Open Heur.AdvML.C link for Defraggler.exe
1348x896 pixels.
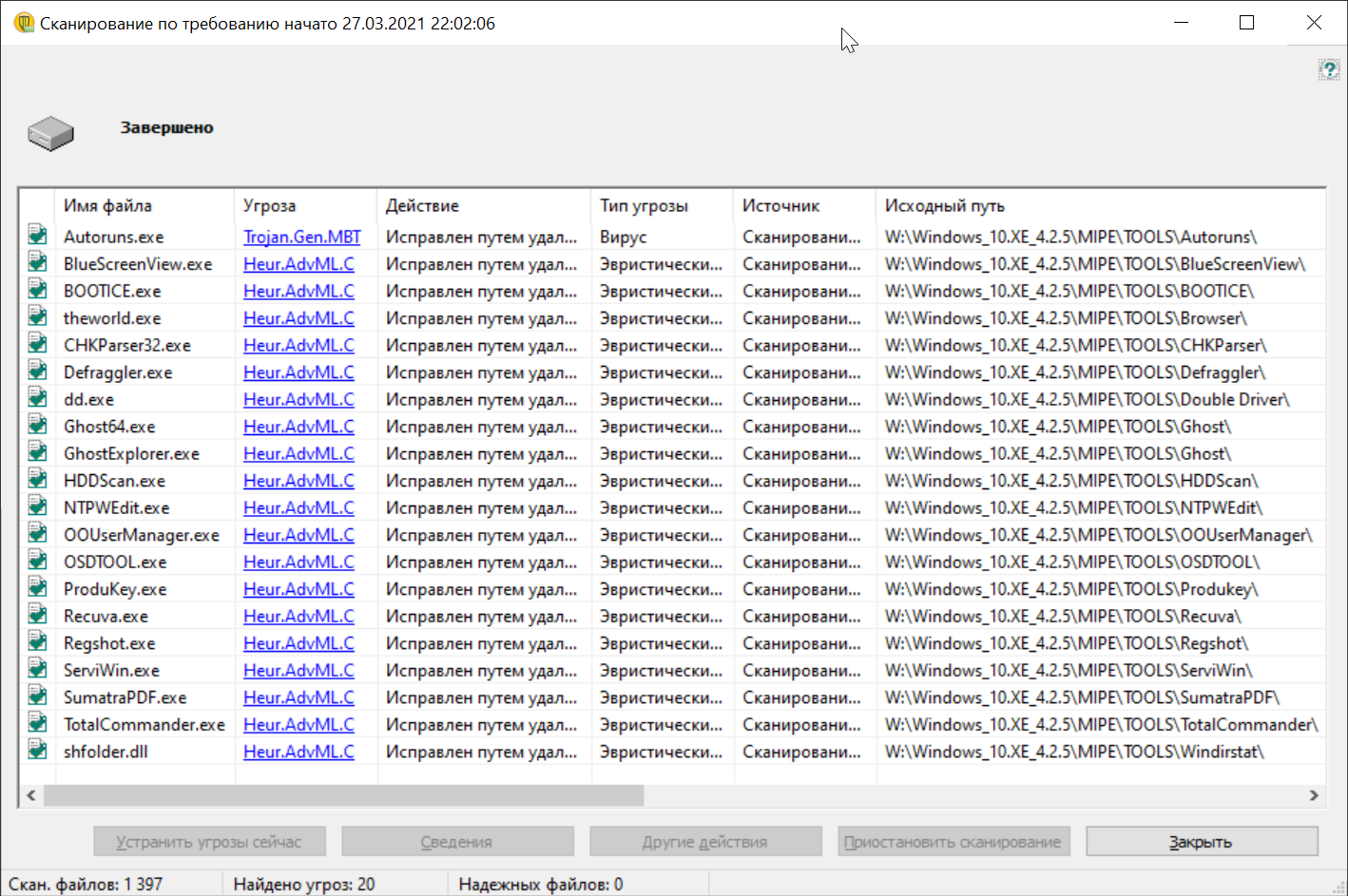298,372
